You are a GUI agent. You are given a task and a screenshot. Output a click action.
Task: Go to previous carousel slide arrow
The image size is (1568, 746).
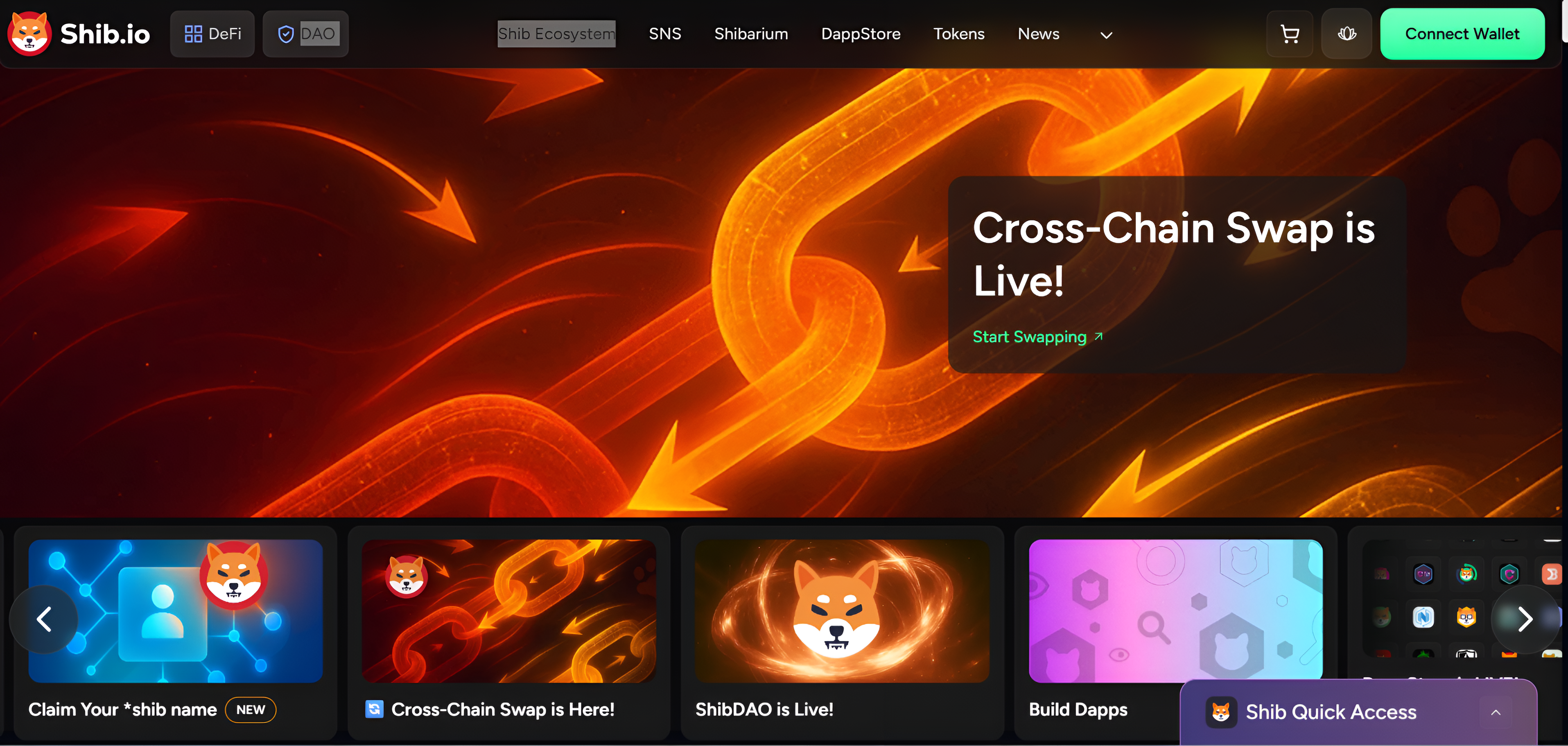point(44,619)
